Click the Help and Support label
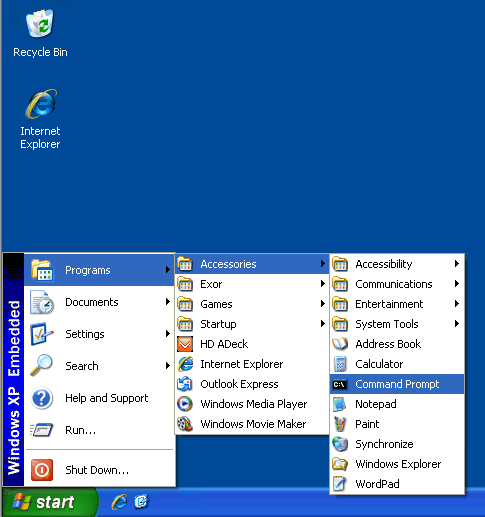 pos(107,398)
